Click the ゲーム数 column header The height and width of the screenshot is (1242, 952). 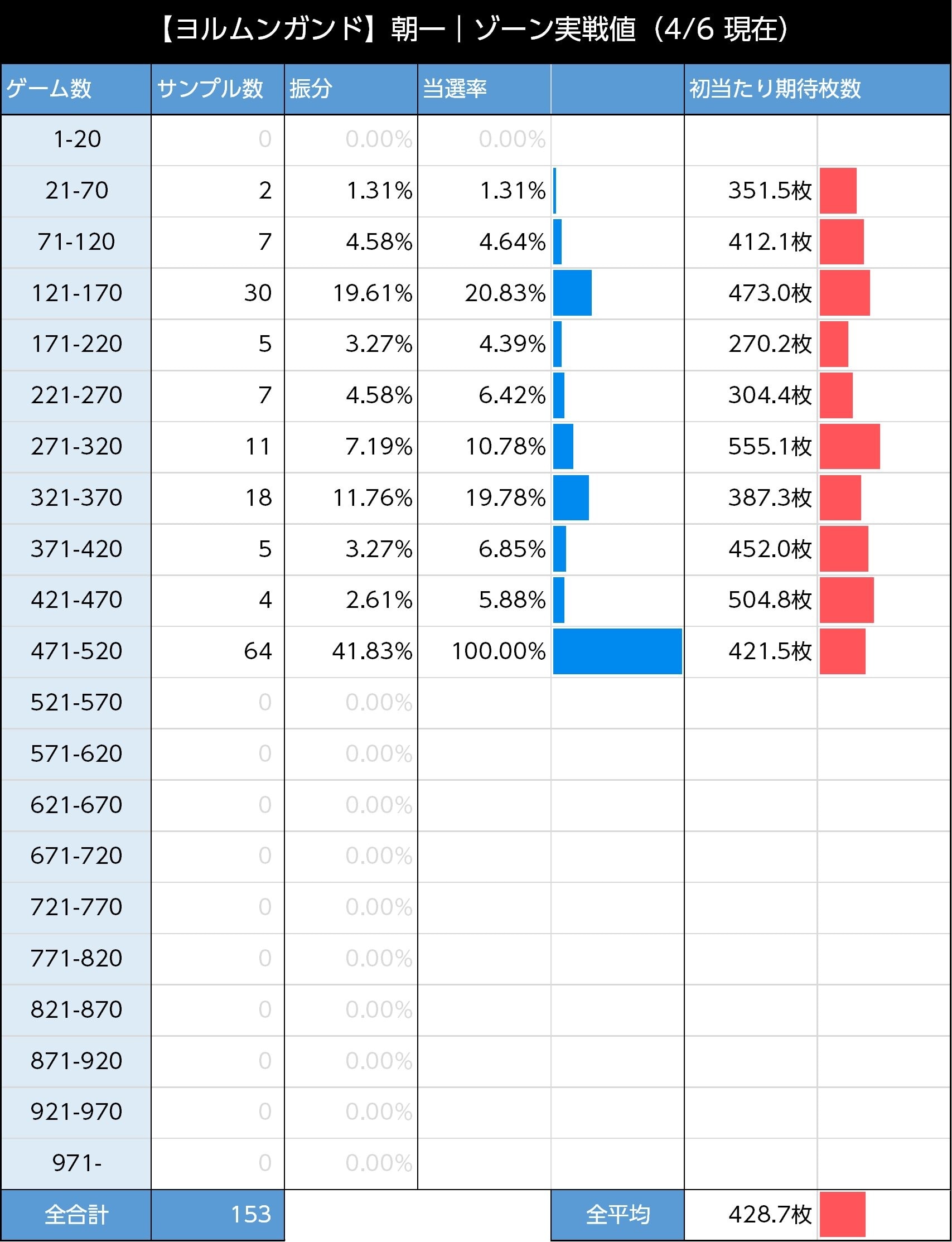[49, 89]
